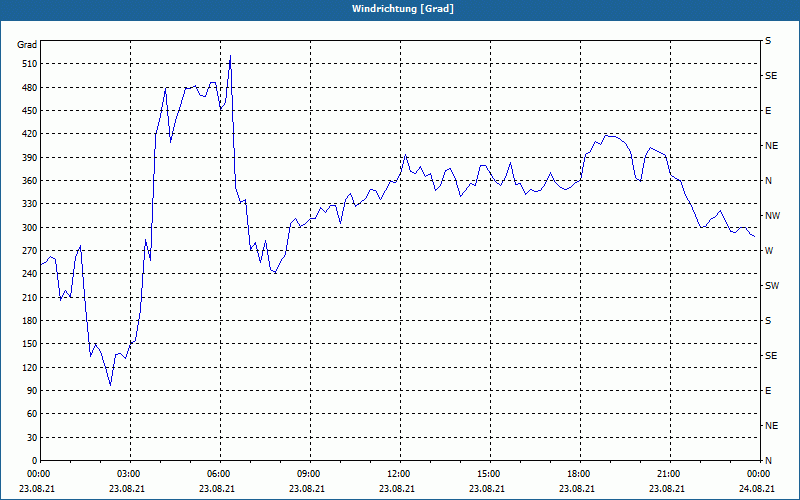This screenshot has width=800, height=500.
Task: Click the NE compass label between 60 and 30
Action: [x=771, y=426]
